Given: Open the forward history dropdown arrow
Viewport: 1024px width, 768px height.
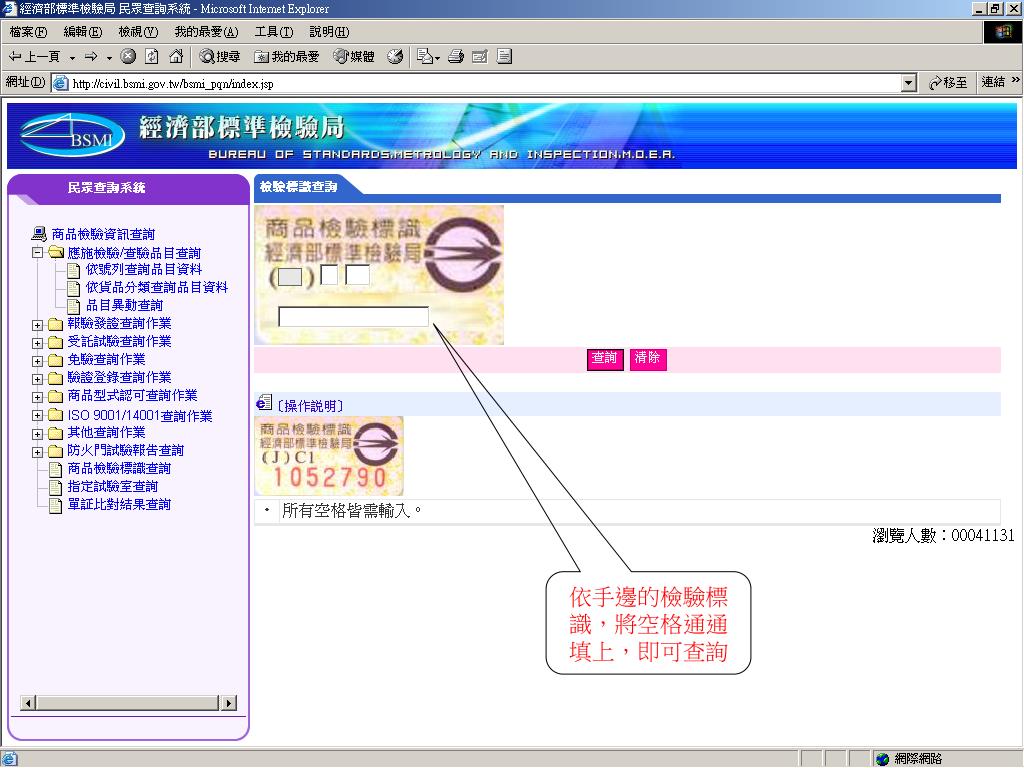Looking at the screenshot, I should point(109,57).
